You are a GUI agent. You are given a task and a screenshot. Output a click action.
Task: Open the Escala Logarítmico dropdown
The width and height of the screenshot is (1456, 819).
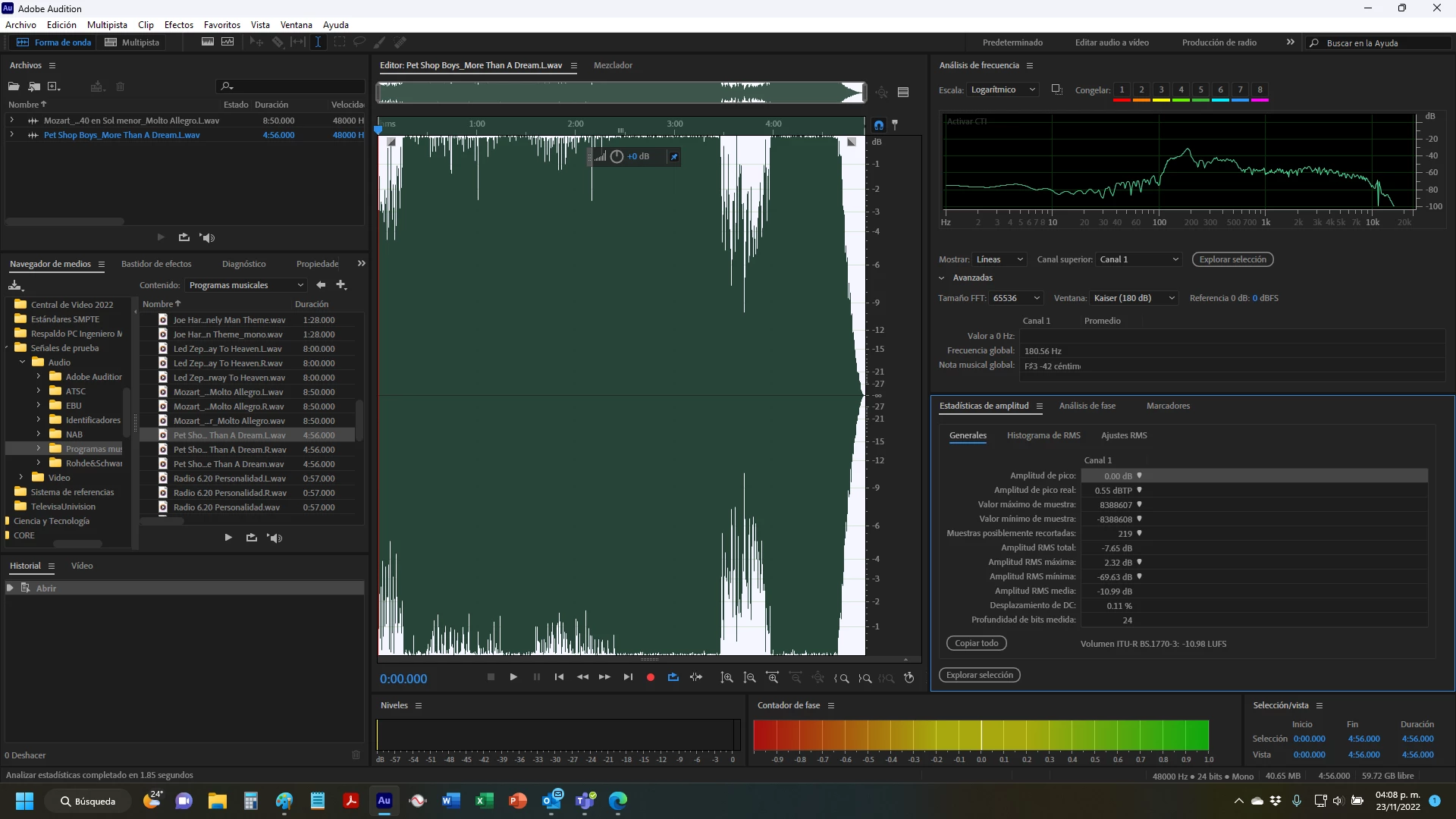point(1003,89)
